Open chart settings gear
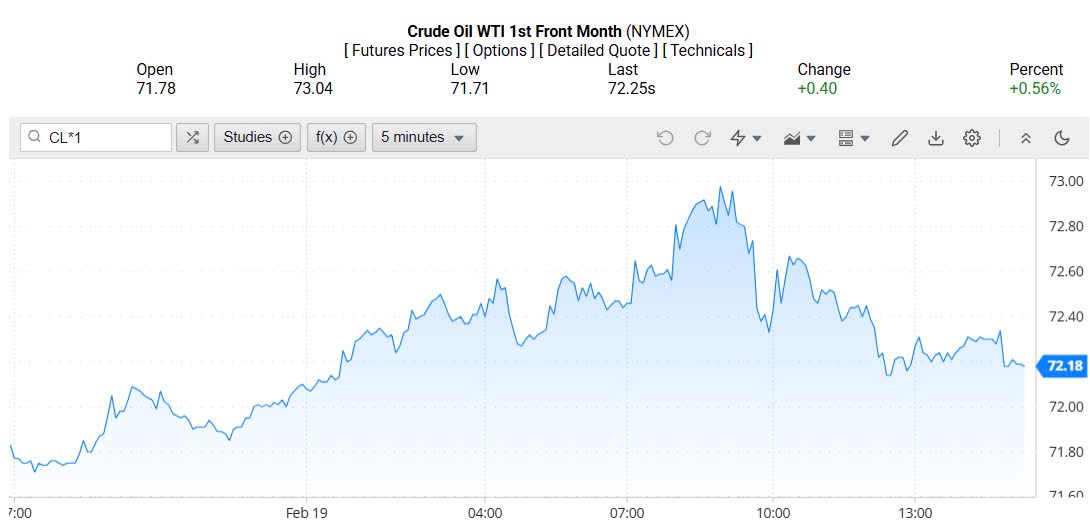 pos(972,138)
